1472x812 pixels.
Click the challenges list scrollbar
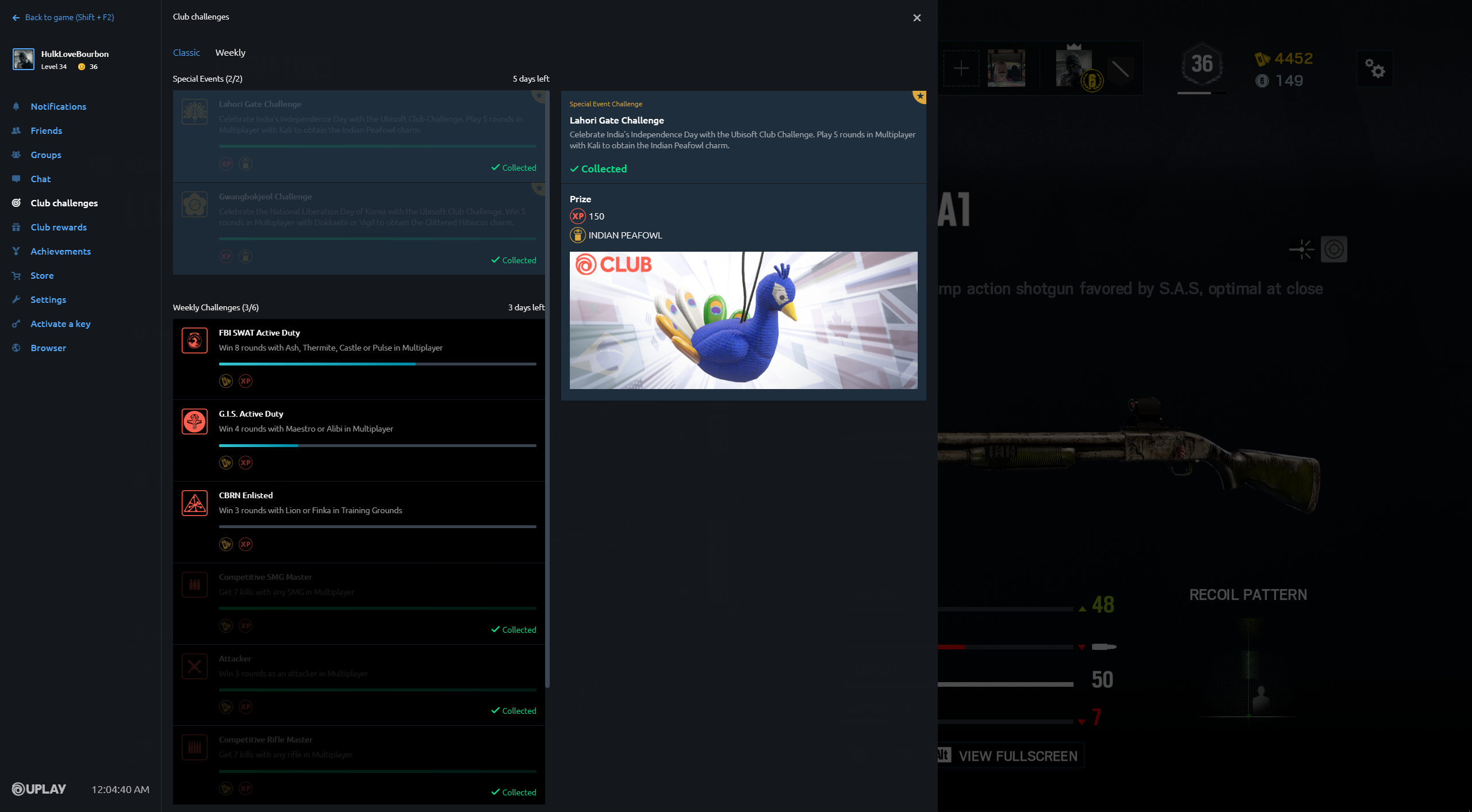547,388
